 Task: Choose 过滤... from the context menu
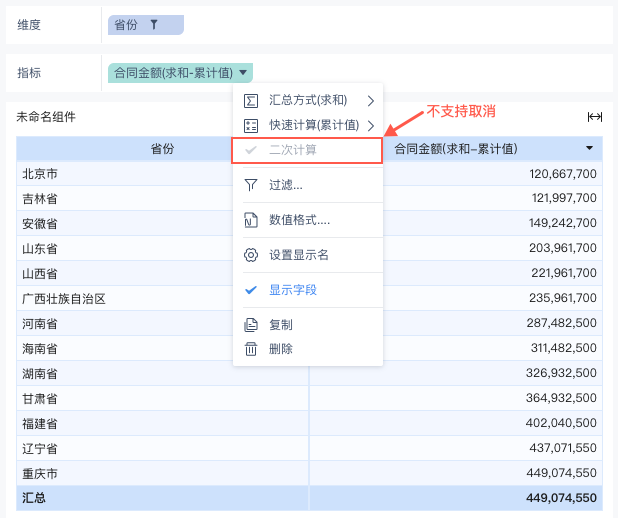[286, 185]
